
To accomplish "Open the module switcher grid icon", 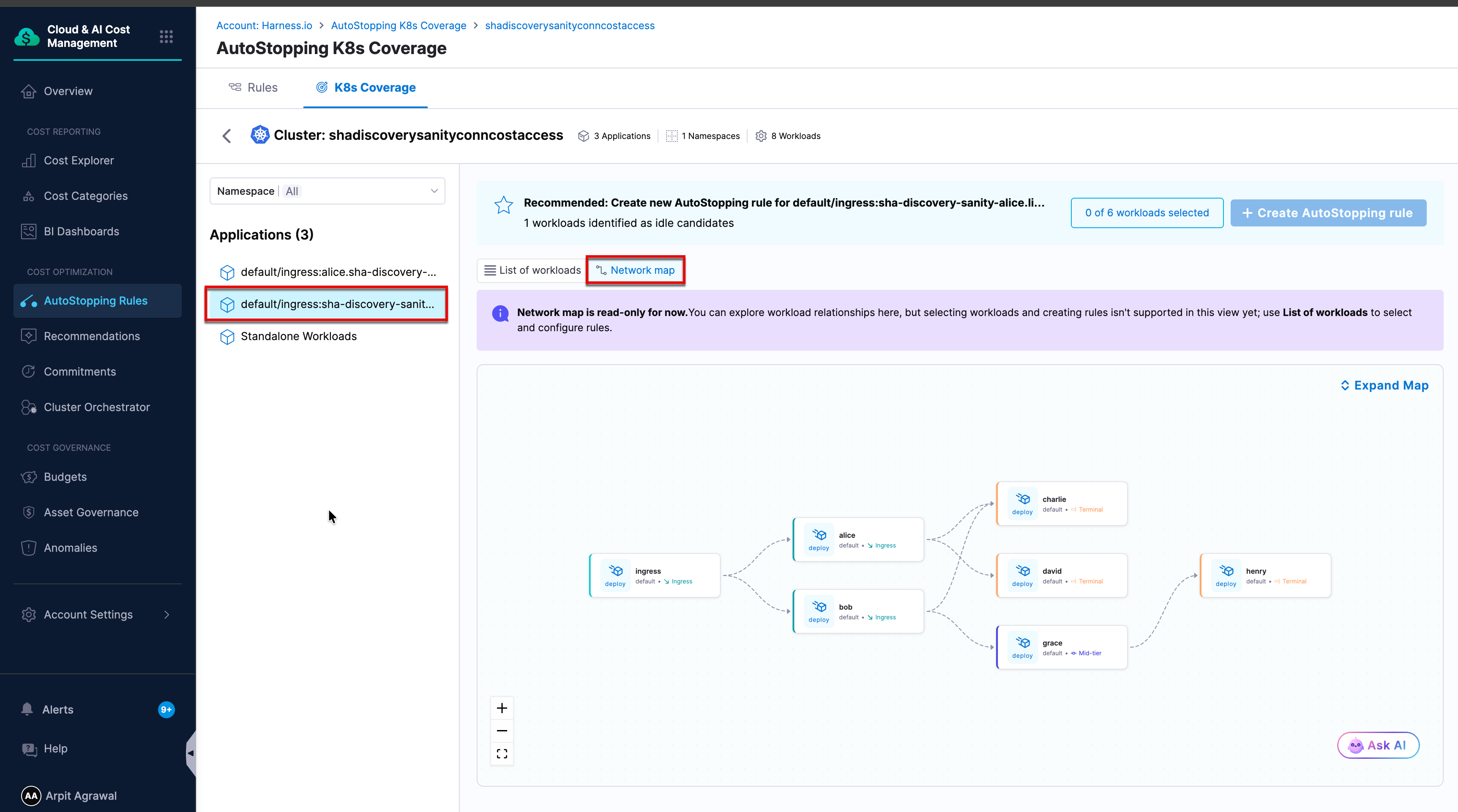I will coord(166,37).
